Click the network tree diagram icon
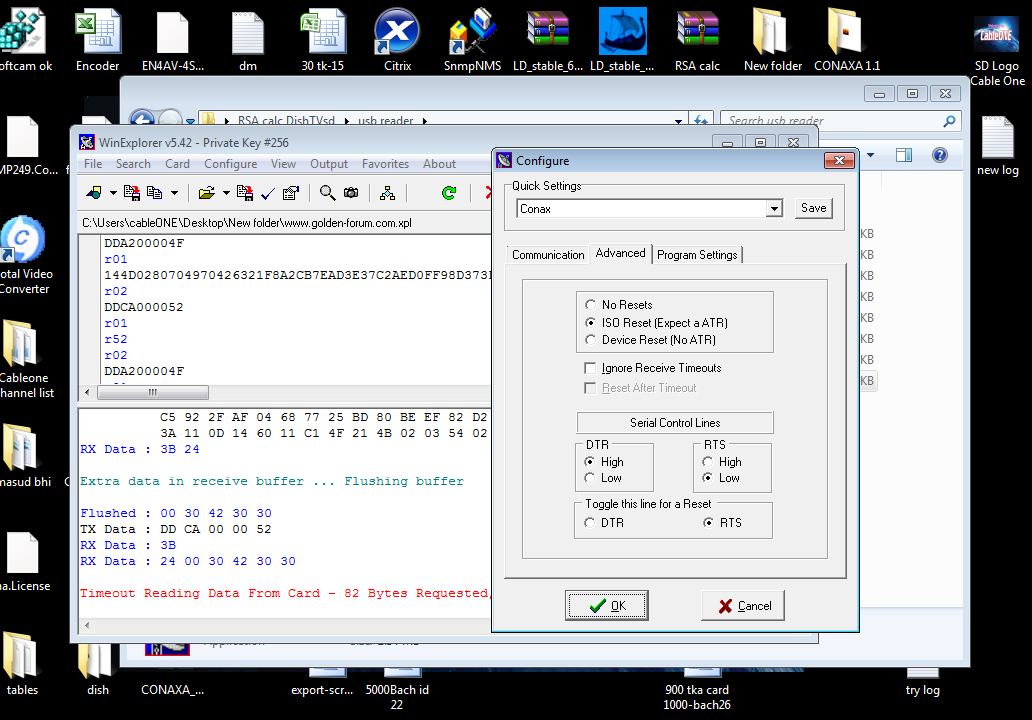 388,193
